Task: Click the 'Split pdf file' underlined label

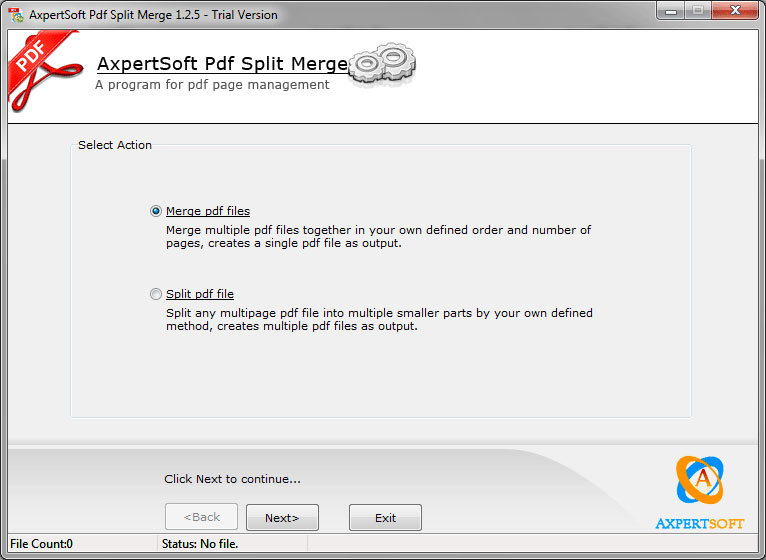Action: (x=200, y=294)
